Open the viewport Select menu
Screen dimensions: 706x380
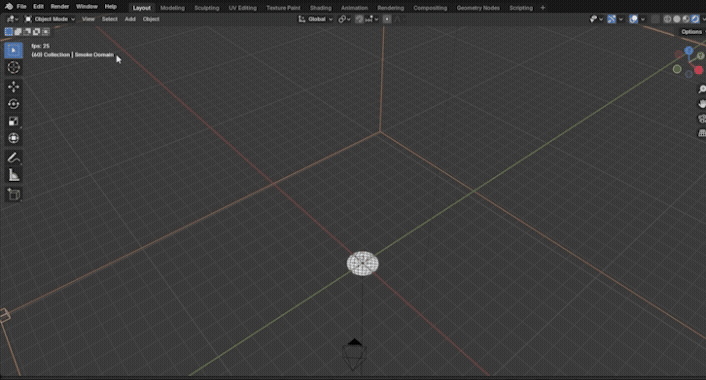109,19
